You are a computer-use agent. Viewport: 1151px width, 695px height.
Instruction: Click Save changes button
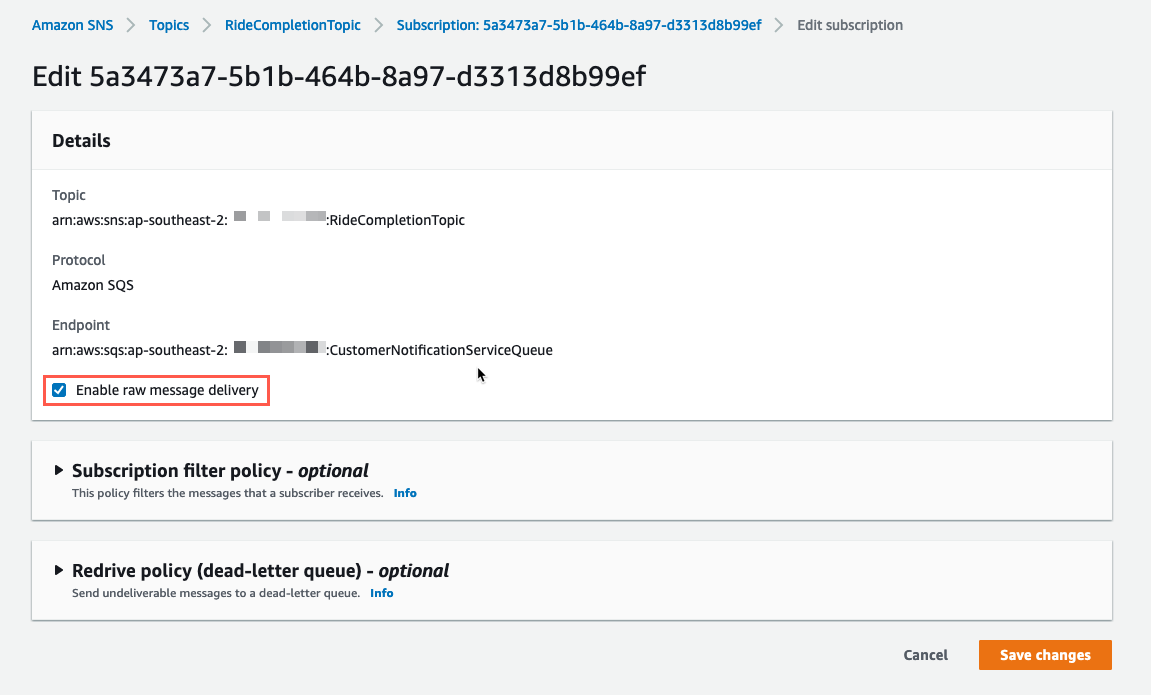[x=1045, y=655]
